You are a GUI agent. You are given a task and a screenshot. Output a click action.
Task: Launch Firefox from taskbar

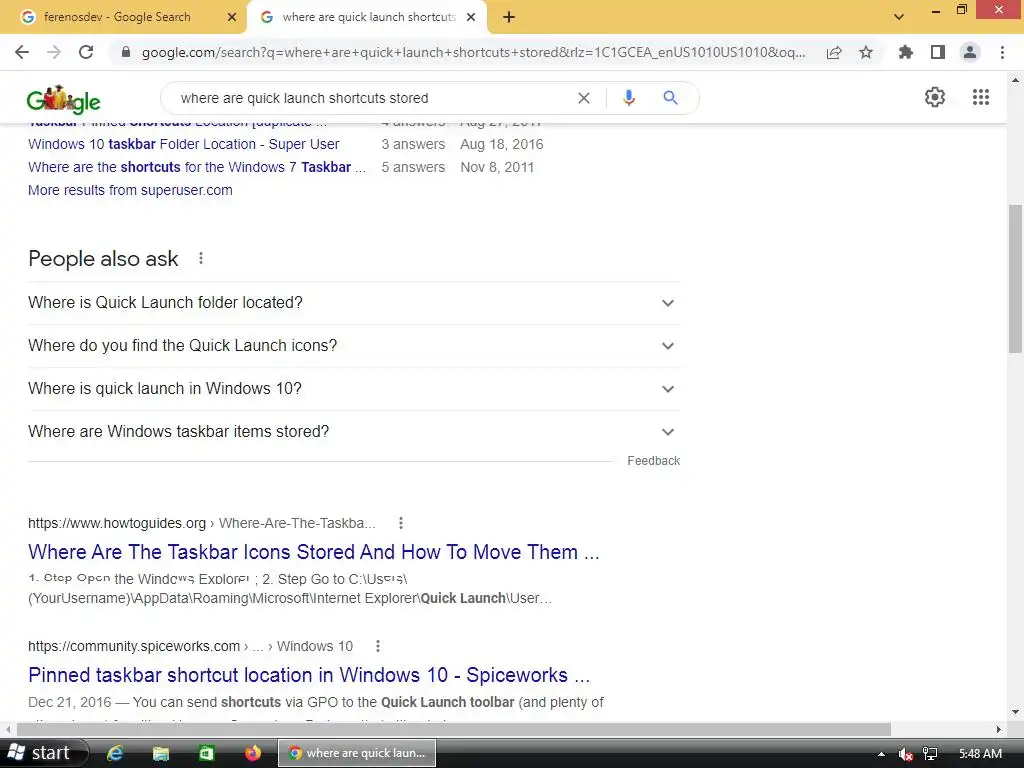[x=253, y=753]
